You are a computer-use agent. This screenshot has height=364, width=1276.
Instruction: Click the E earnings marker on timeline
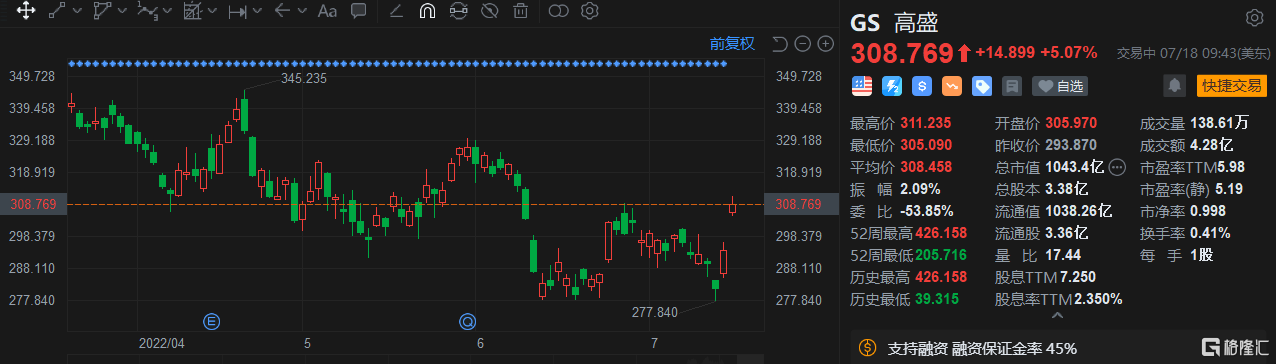point(211,321)
